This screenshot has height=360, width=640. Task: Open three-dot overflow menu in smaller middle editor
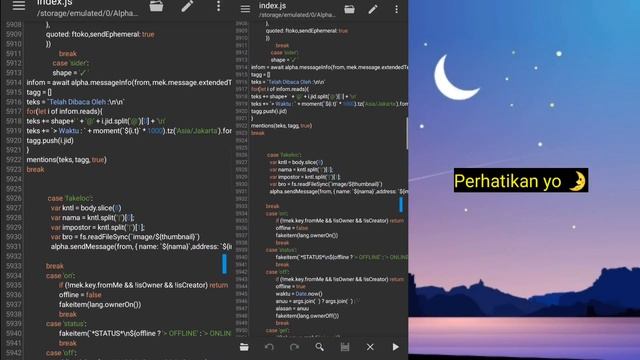pyautogui.click(x=396, y=9)
